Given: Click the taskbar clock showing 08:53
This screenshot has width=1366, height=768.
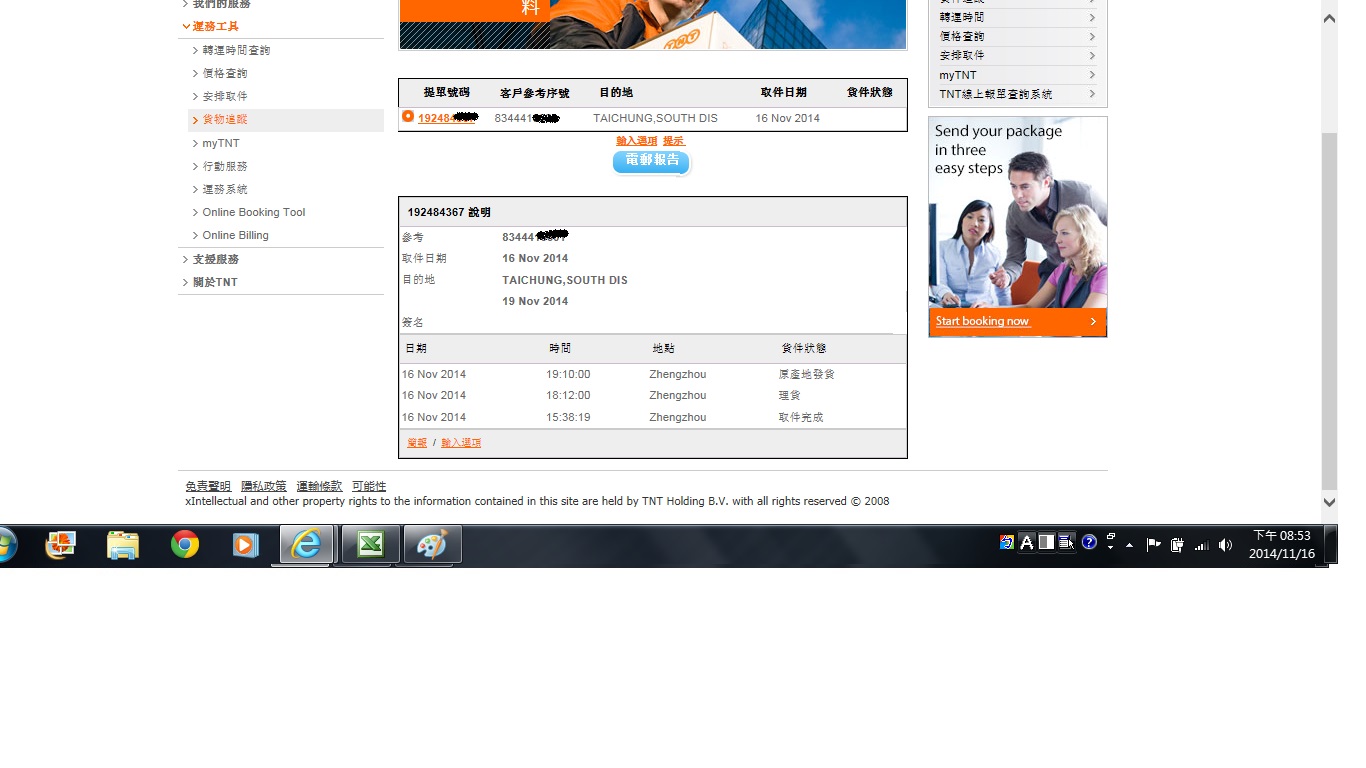Looking at the screenshot, I should (x=1282, y=545).
